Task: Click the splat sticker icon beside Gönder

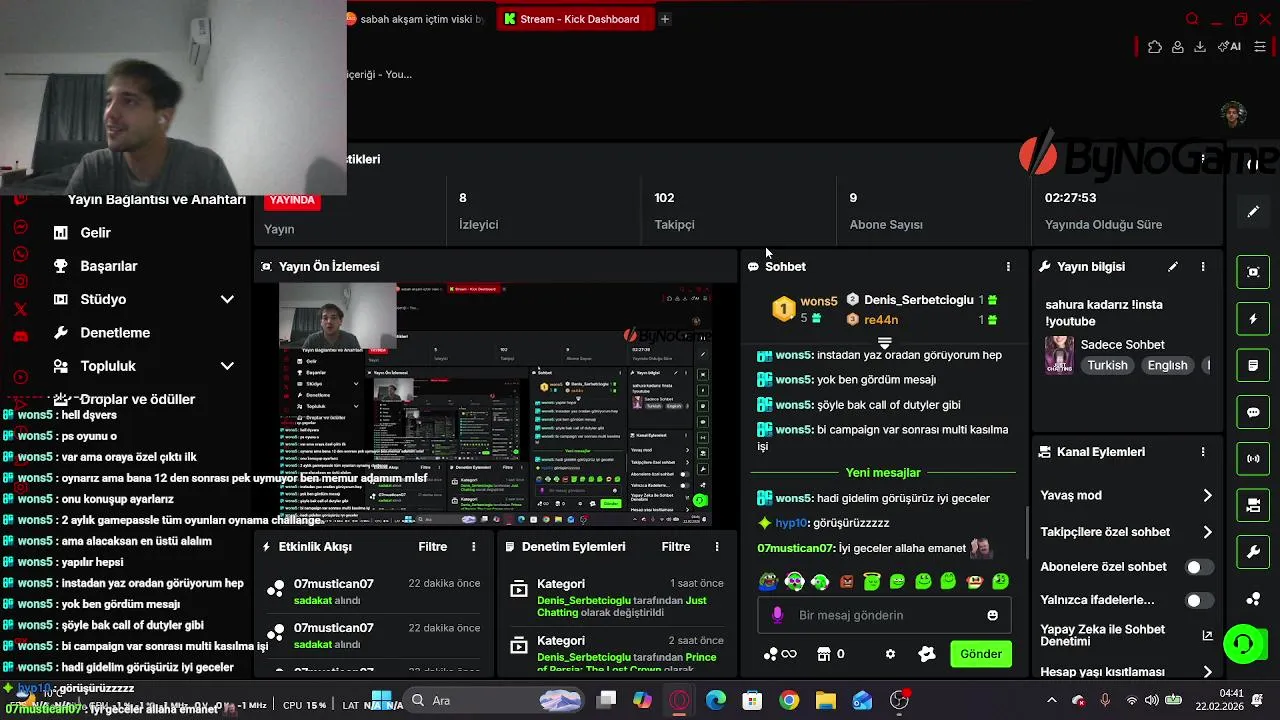Action: coord(927,654)
